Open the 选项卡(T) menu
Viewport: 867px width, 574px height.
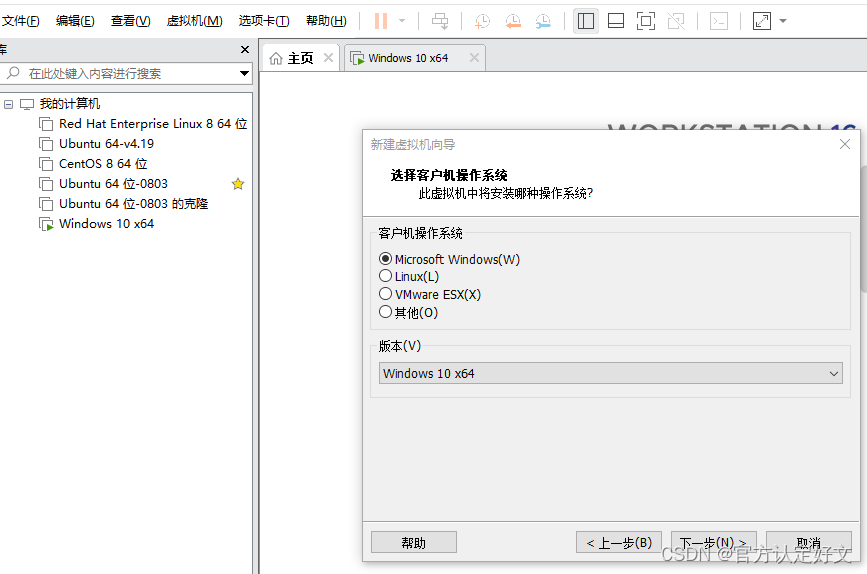pos(264,21)
